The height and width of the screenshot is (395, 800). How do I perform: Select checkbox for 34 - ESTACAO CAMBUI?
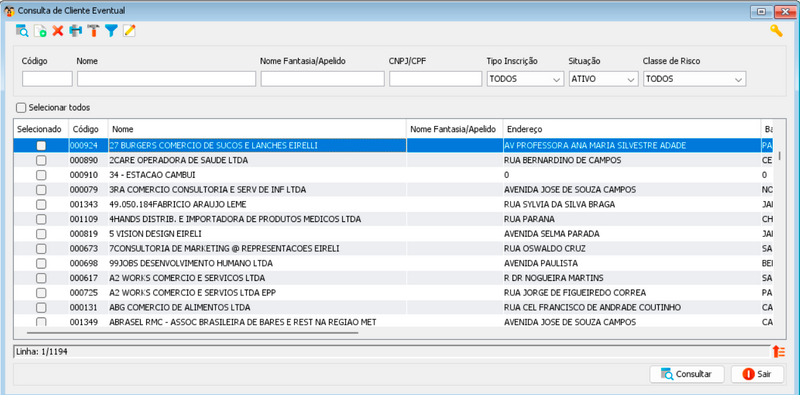point(41,175)
